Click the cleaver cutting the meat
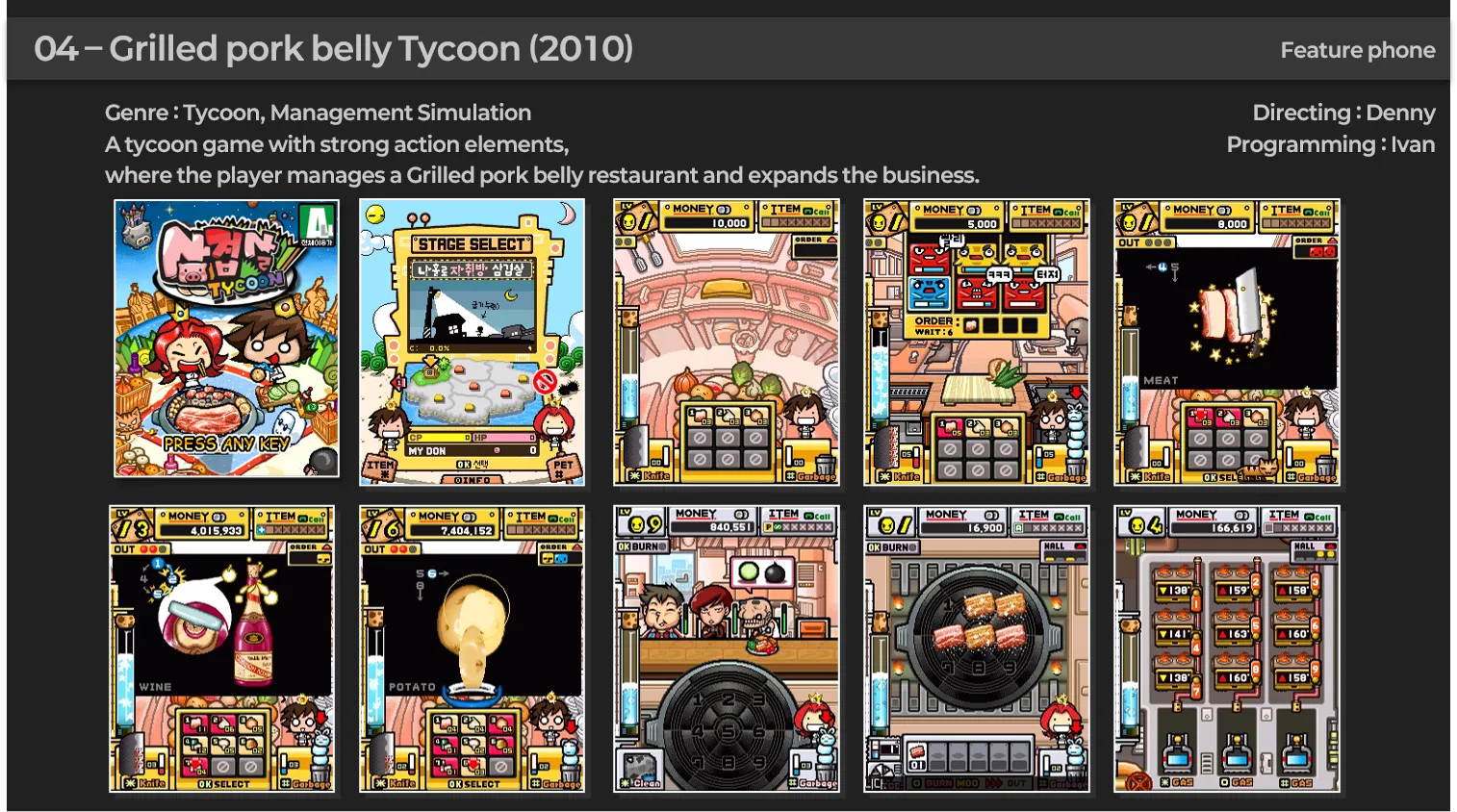The width and height of the screenshot is (1457, 812). 1247,306
